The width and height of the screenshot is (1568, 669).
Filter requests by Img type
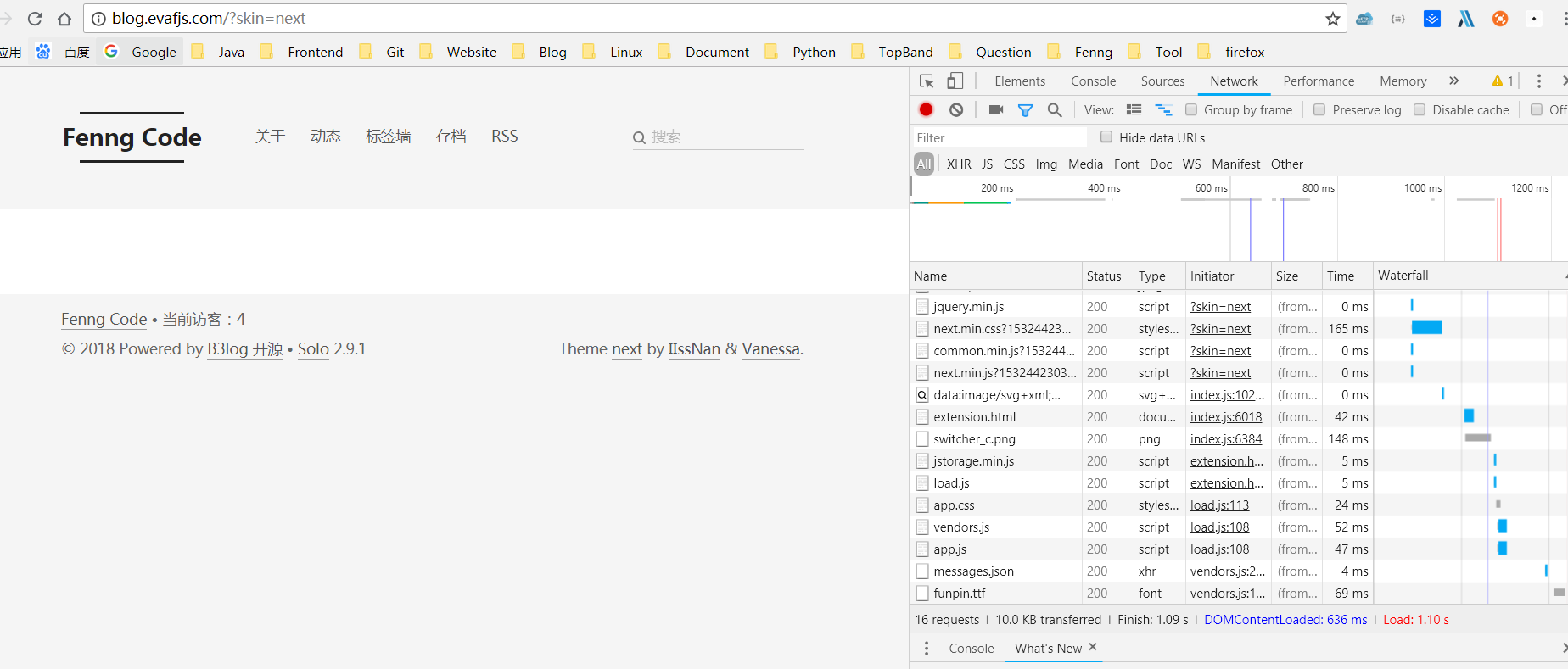pos(1046,164)
